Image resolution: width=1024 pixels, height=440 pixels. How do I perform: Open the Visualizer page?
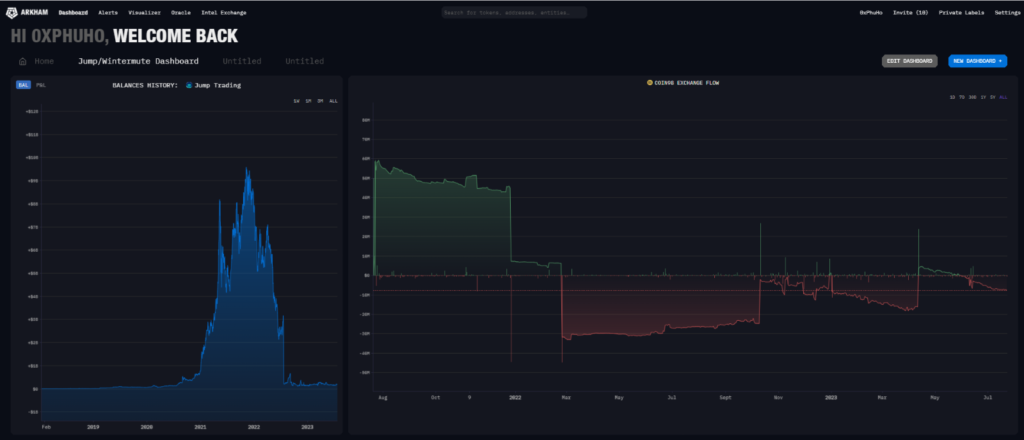[x=144, y=12]
